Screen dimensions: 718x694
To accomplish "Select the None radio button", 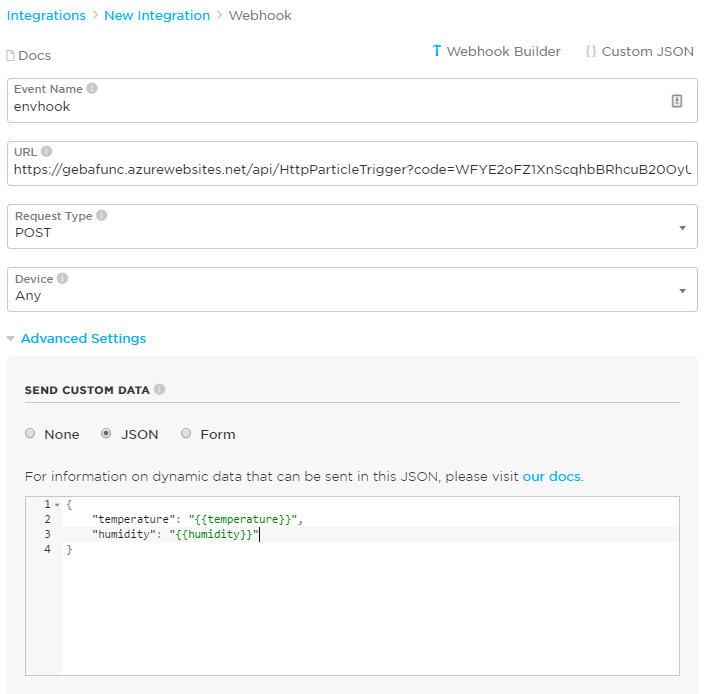I will (x=30, y=434).
